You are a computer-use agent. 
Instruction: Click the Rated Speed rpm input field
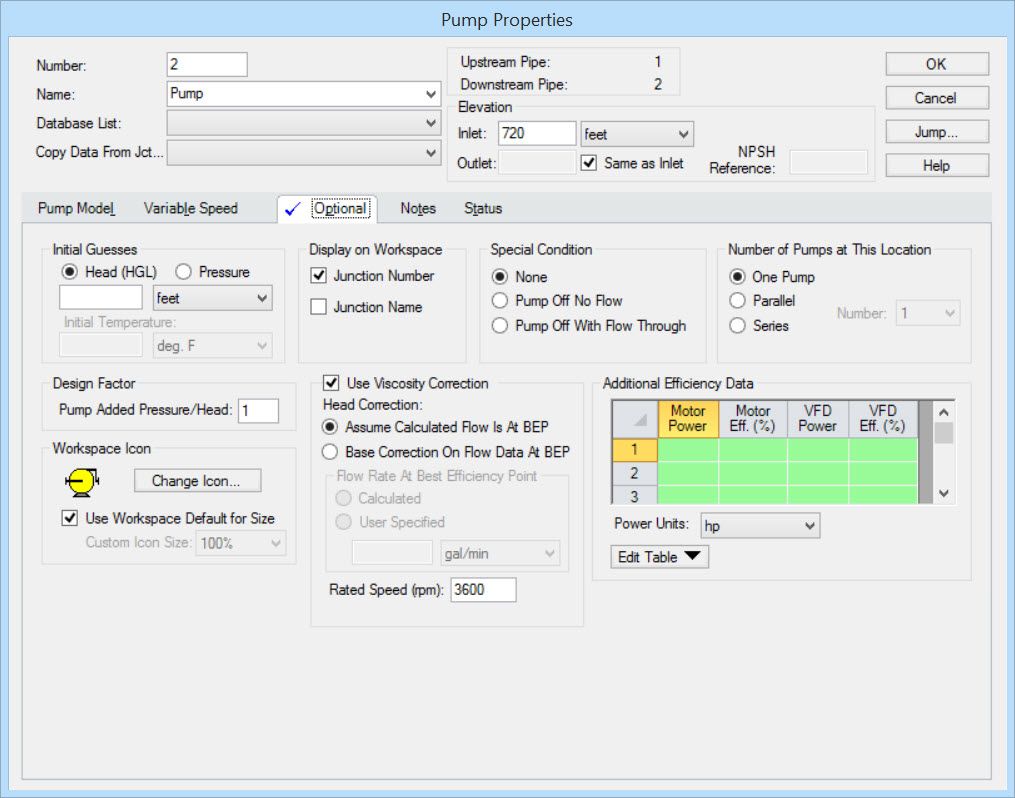(x=482, y=590)
